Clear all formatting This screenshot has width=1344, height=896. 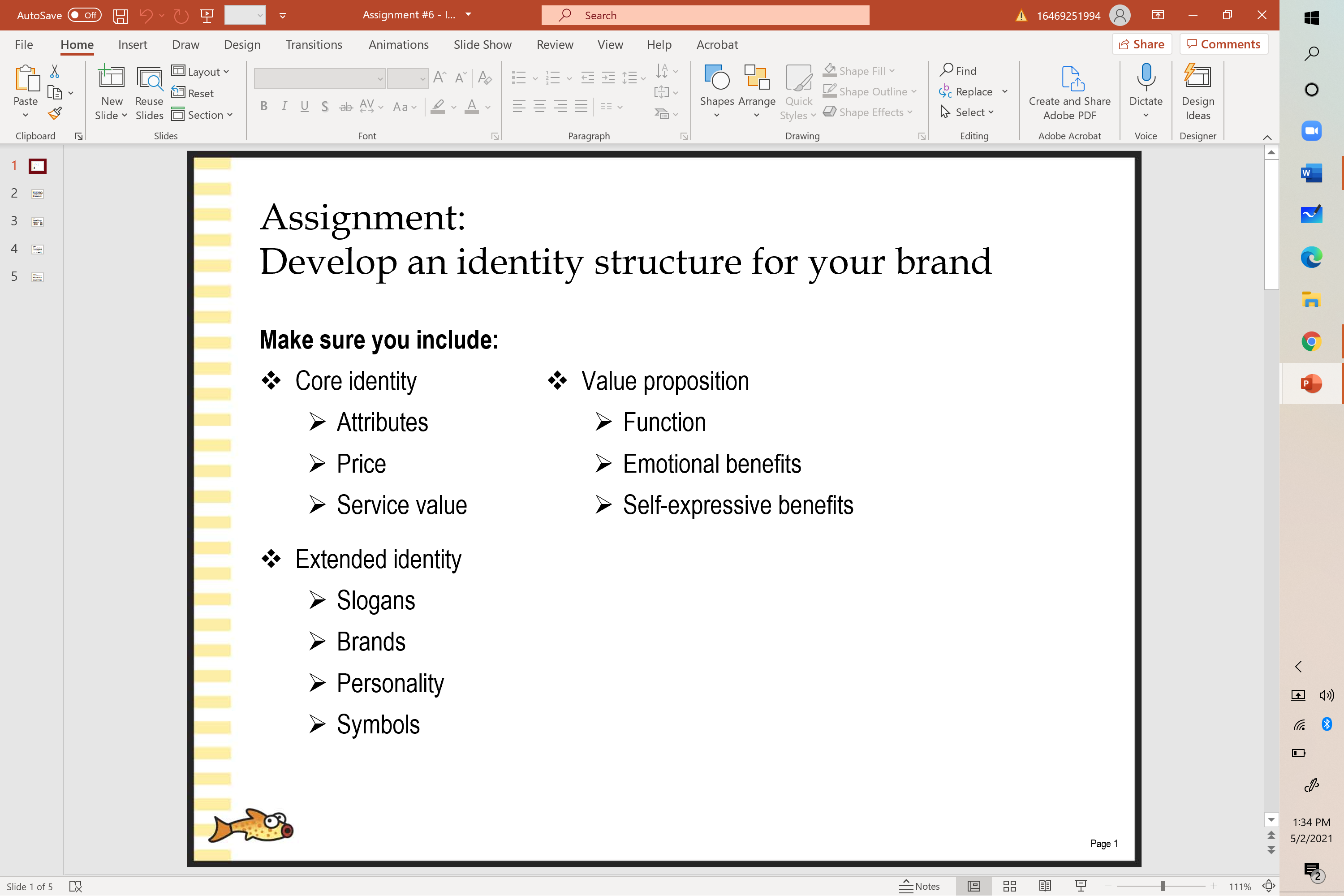pos(485,77)
